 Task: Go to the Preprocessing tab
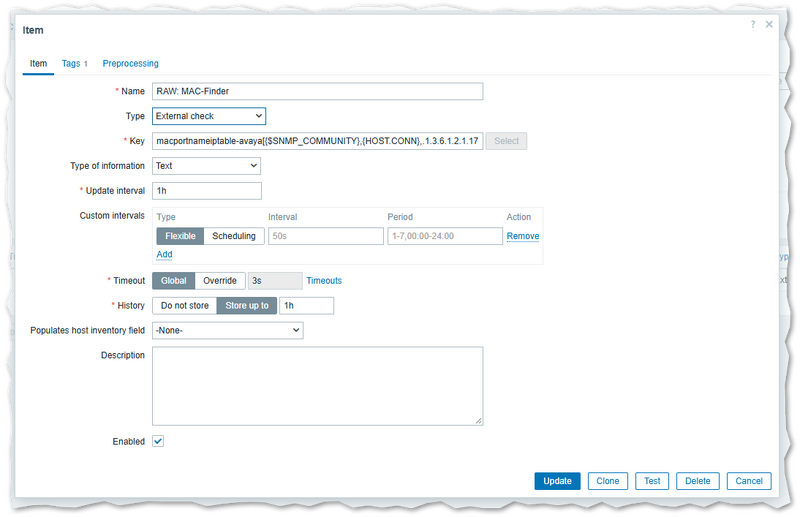tap(131, 64)
